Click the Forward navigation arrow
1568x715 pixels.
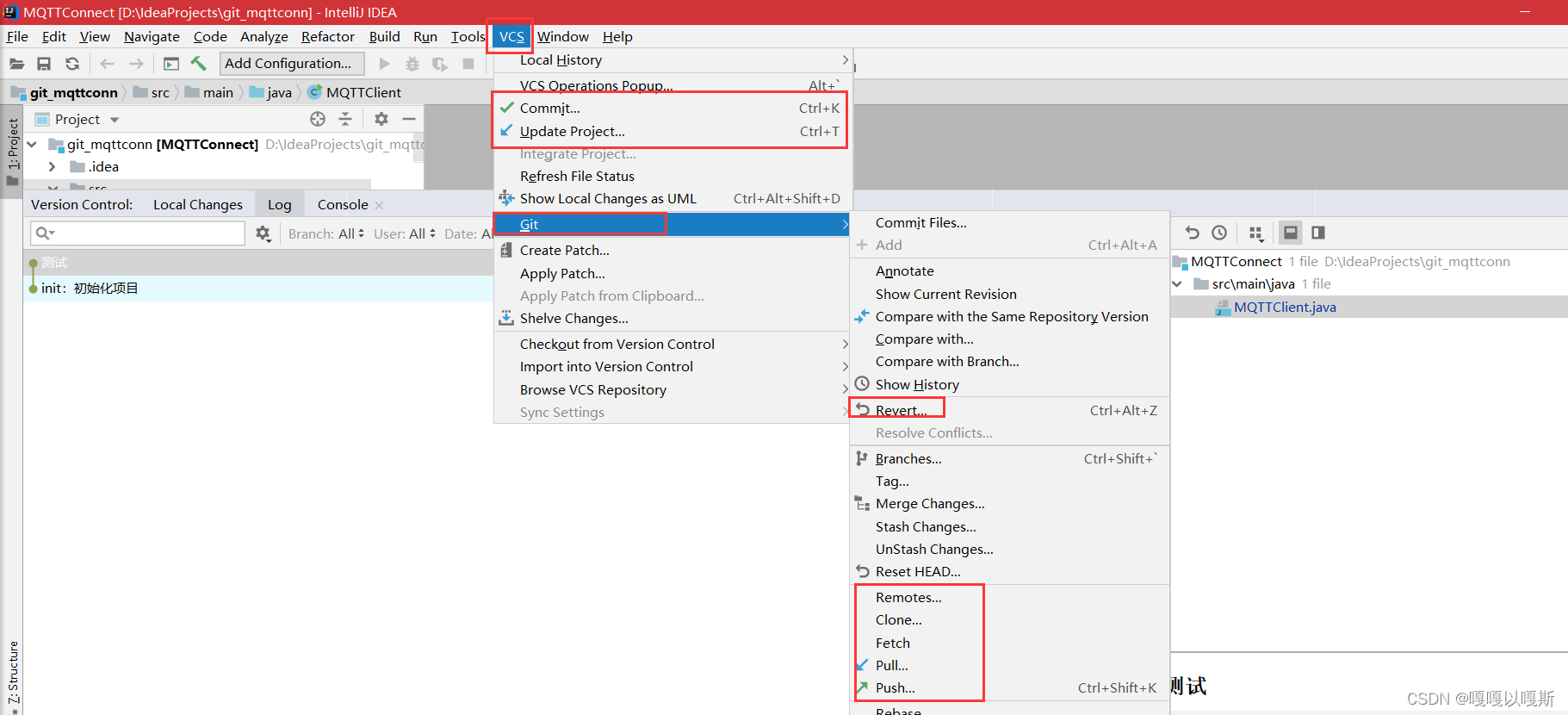coord(136,64)
